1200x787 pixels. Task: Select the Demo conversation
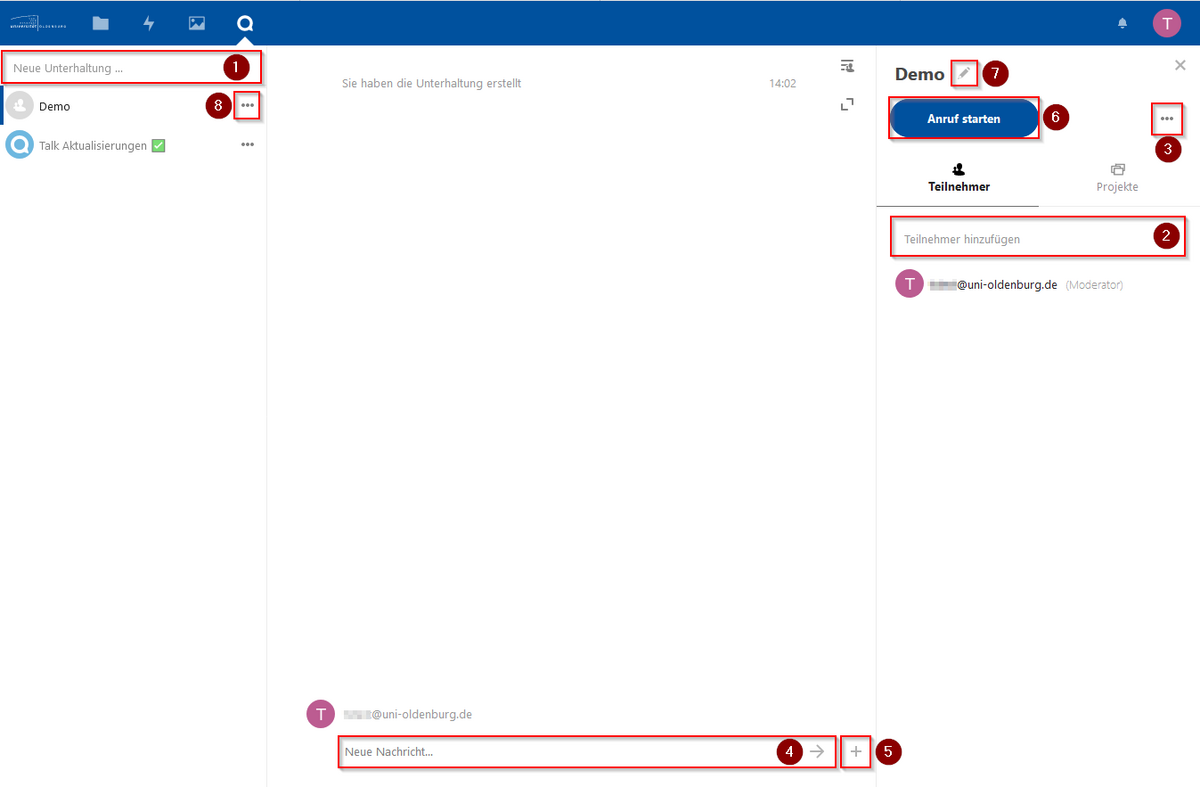(133, 106)
